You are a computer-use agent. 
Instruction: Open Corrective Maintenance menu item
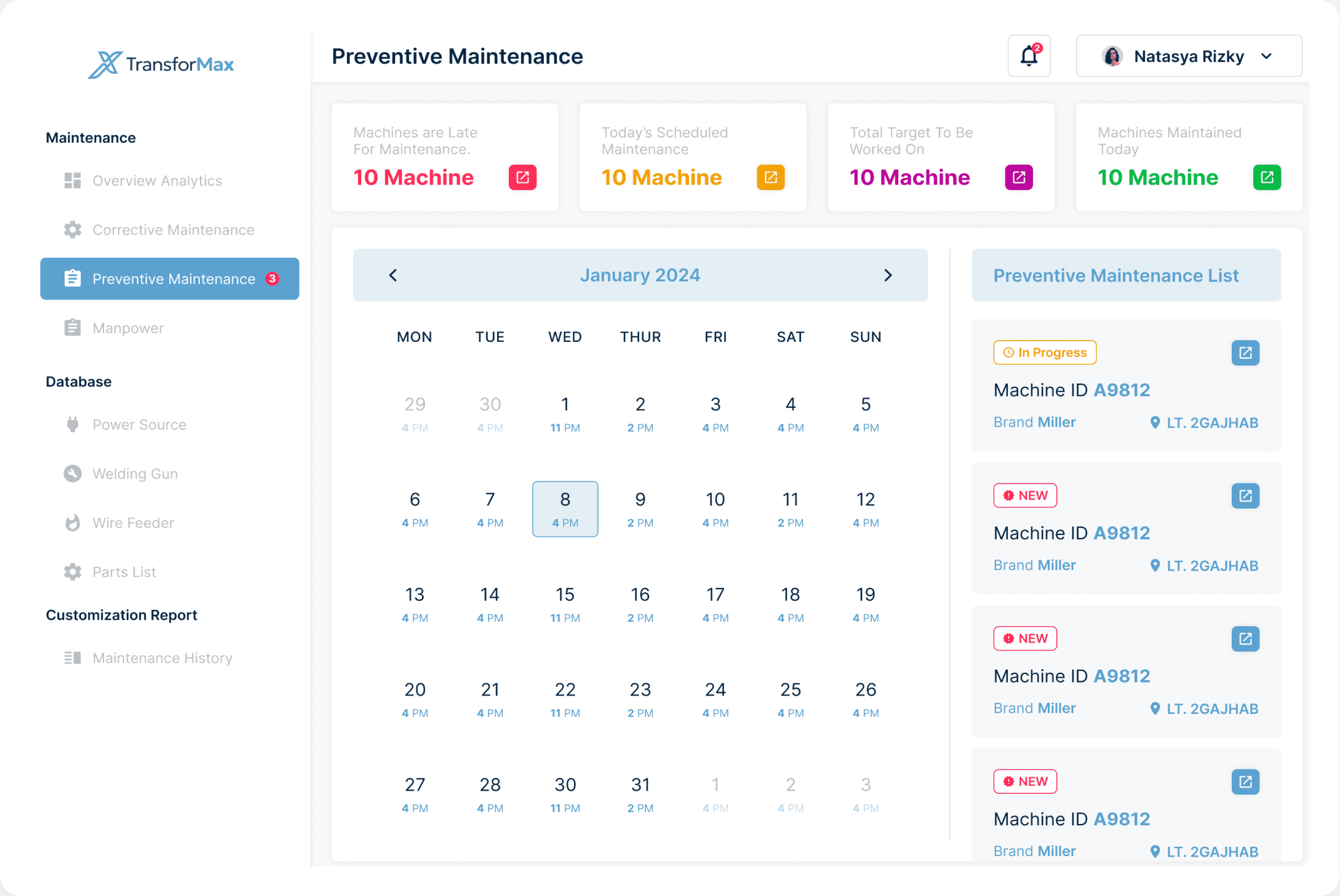click(x=173, y=230)
